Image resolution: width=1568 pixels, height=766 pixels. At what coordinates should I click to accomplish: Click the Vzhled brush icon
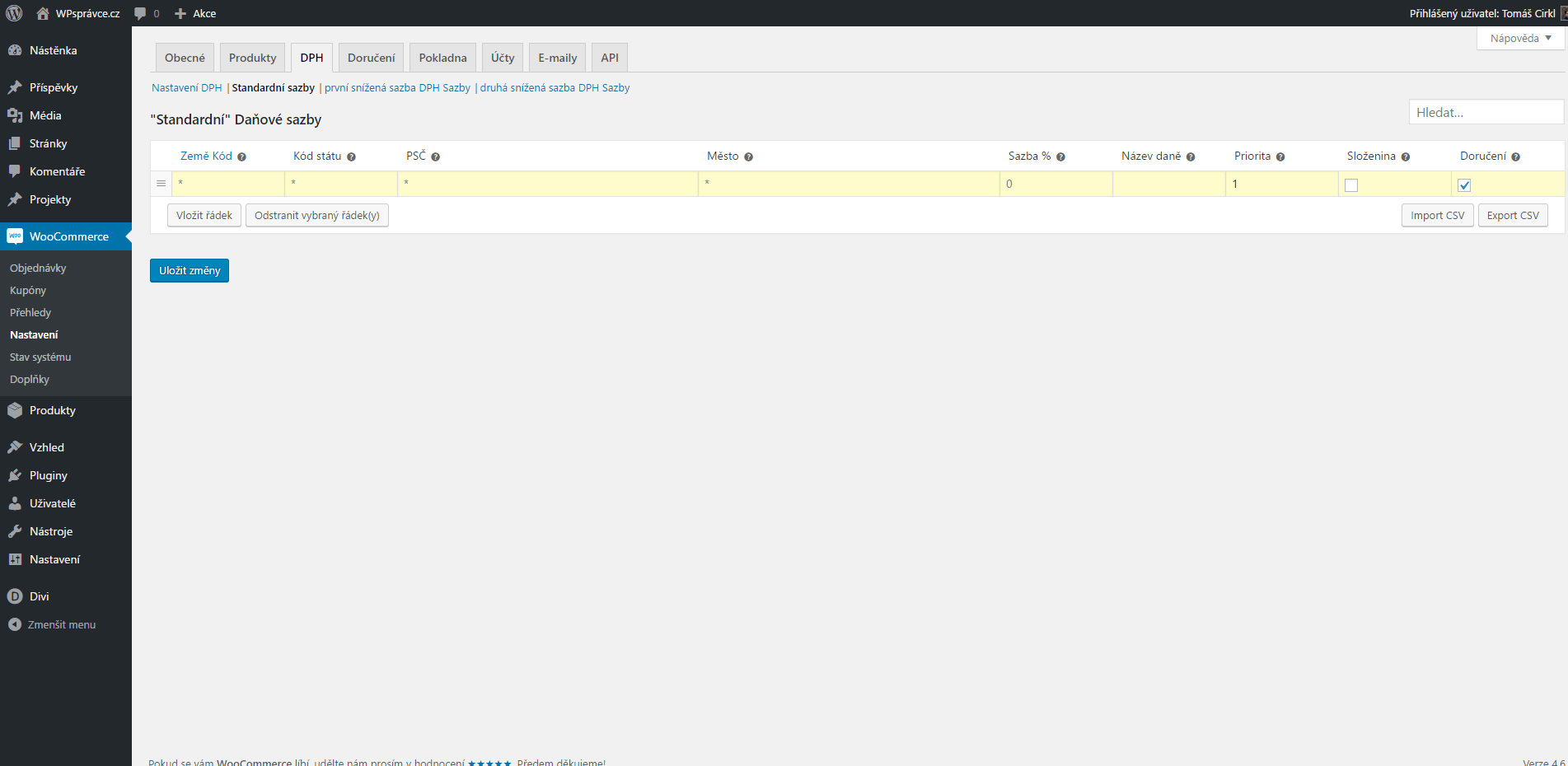[x=15, y=447]
